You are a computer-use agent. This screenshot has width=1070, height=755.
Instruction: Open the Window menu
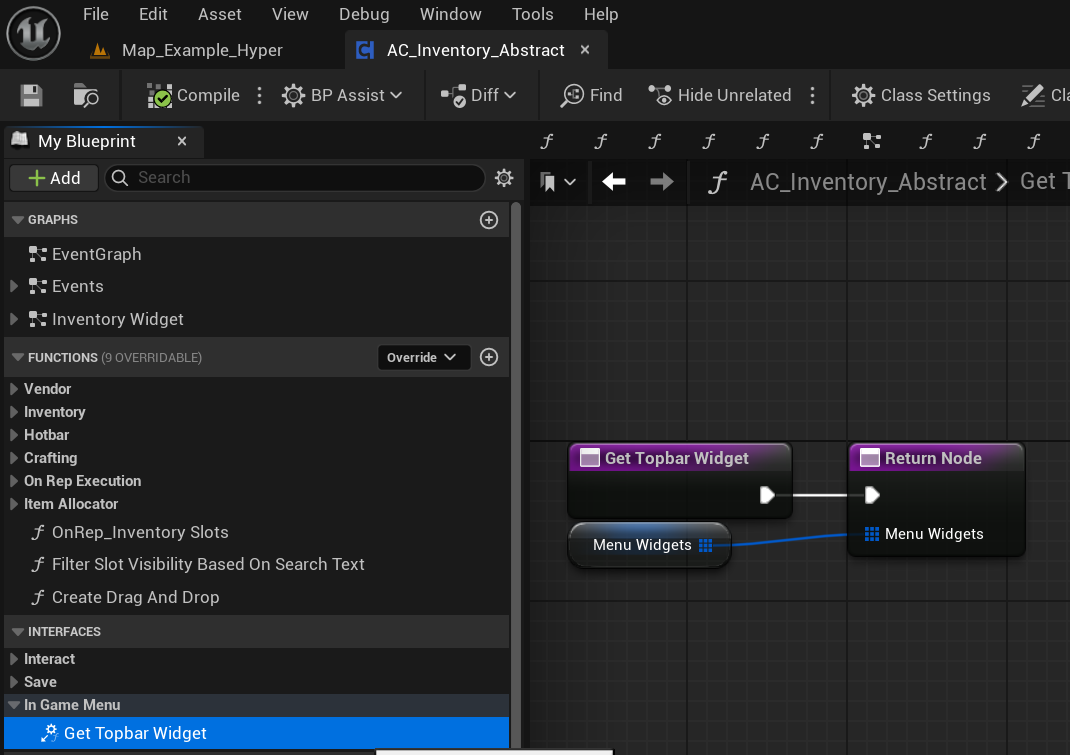point(450,14)
